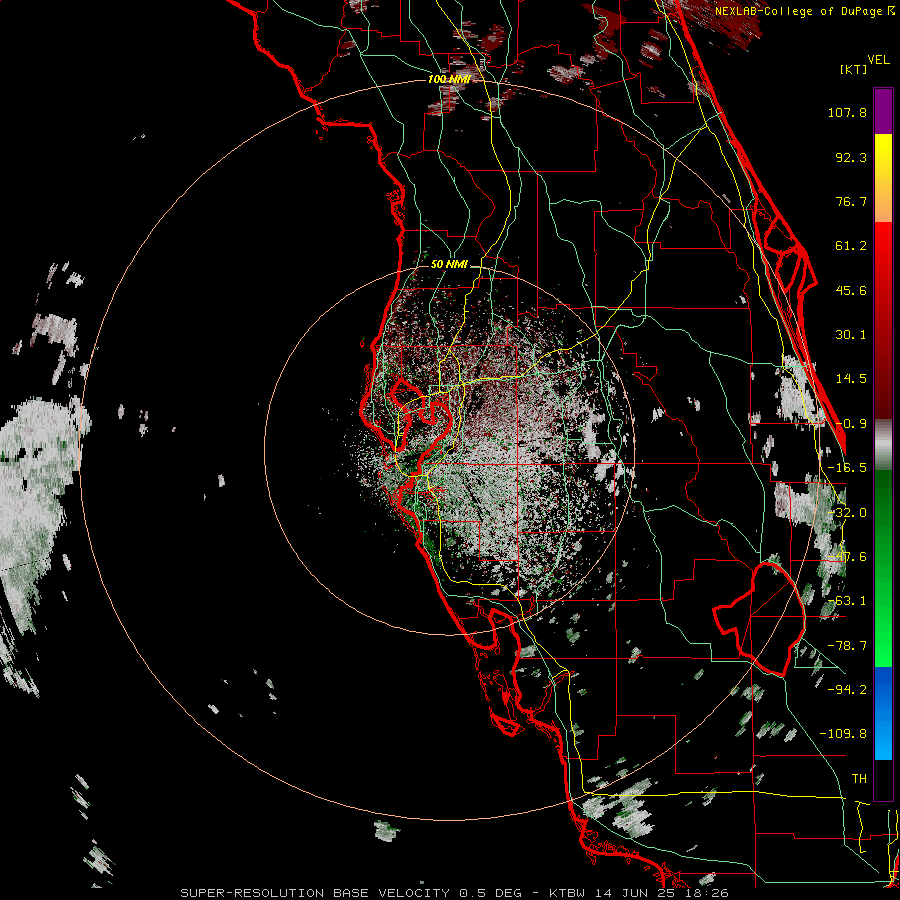Click the 61.2 velocity scale value
The height and width of the screenshot is (900, 900).
point(851,246)
